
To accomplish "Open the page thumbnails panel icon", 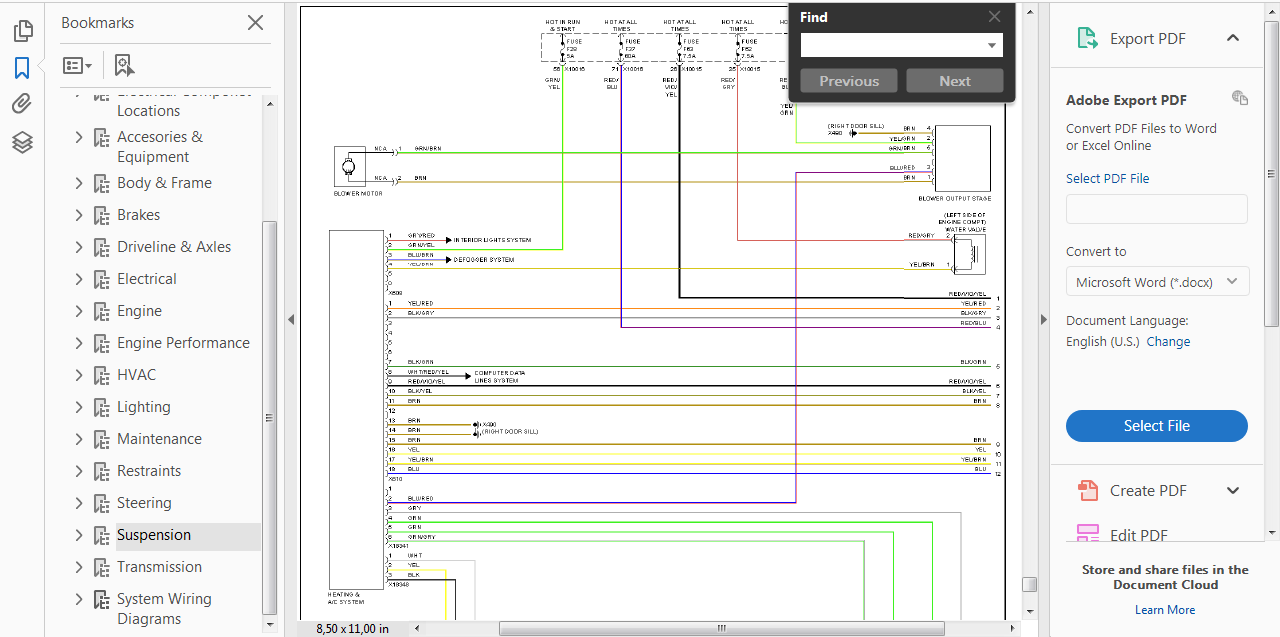I will pyautogui.click(x=22, y=31).
